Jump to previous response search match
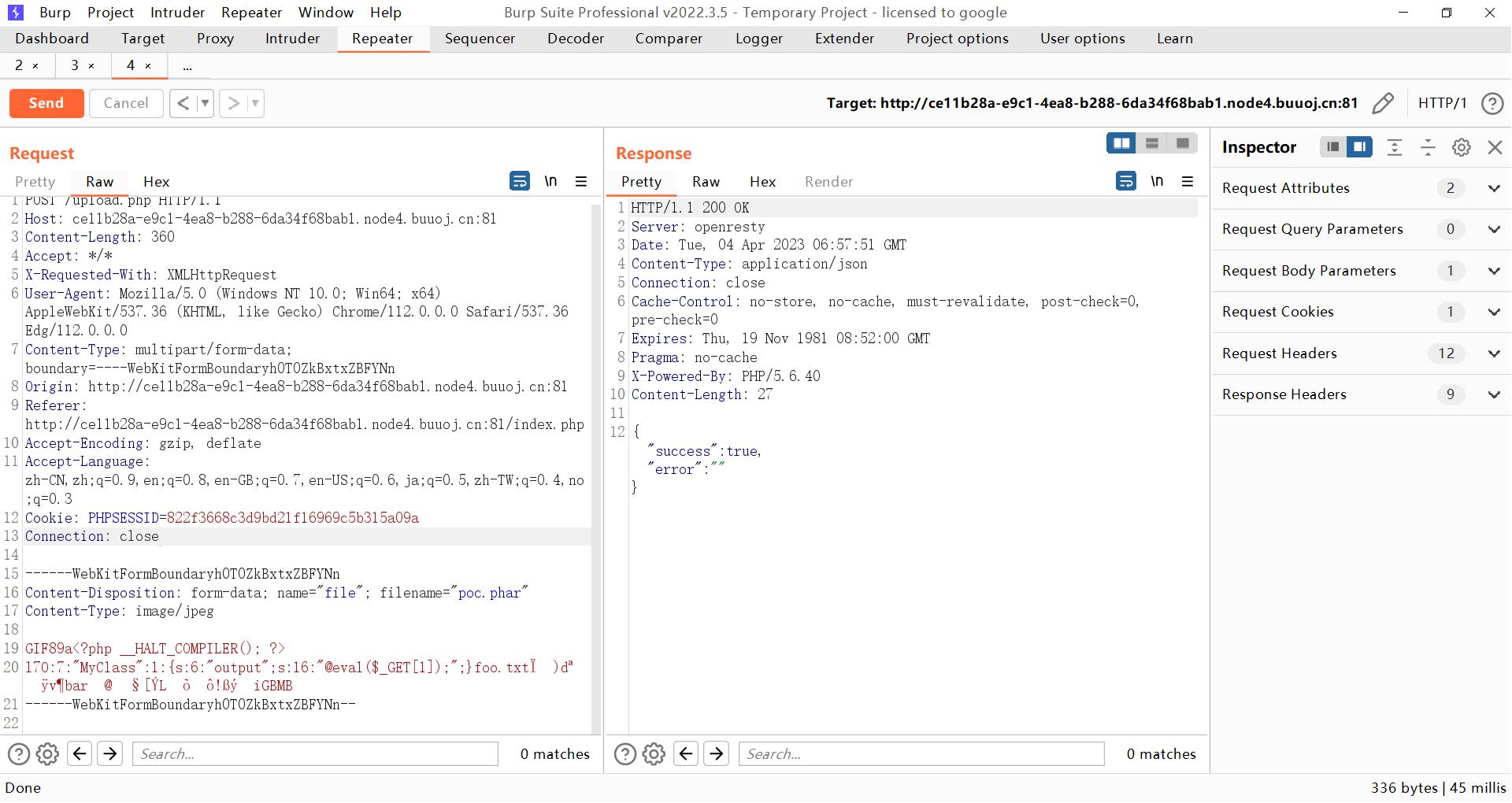 point(686,754)
